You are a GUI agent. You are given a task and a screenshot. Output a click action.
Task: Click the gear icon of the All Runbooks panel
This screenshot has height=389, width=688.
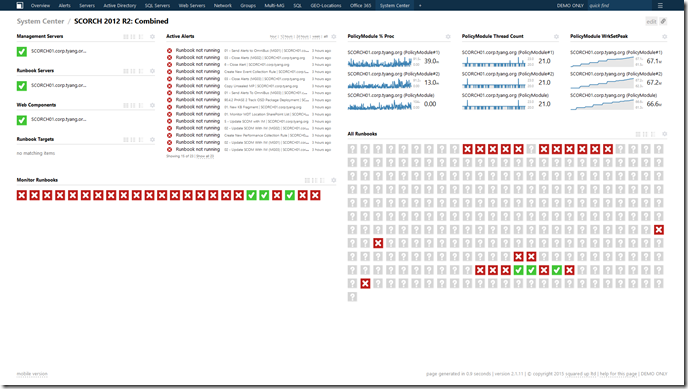pos(664,134)
